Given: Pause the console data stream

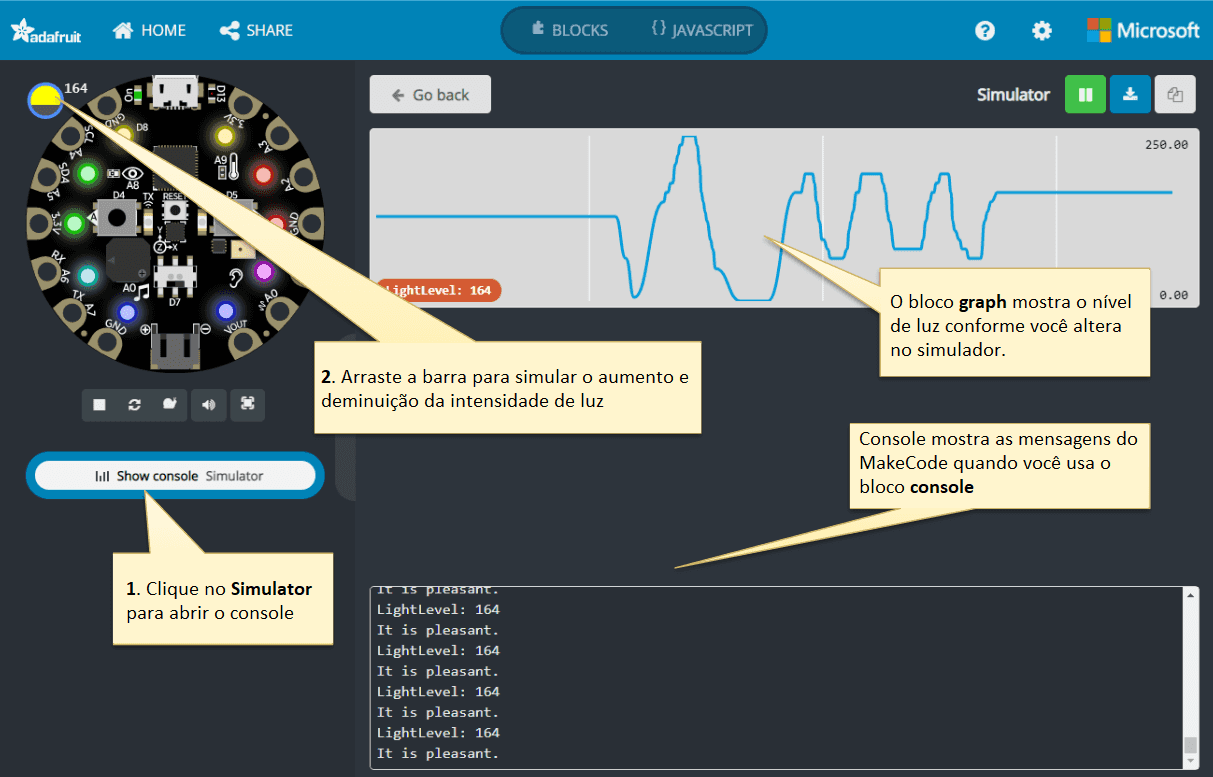Looking at the screenshot, I should coord(1085,95).
